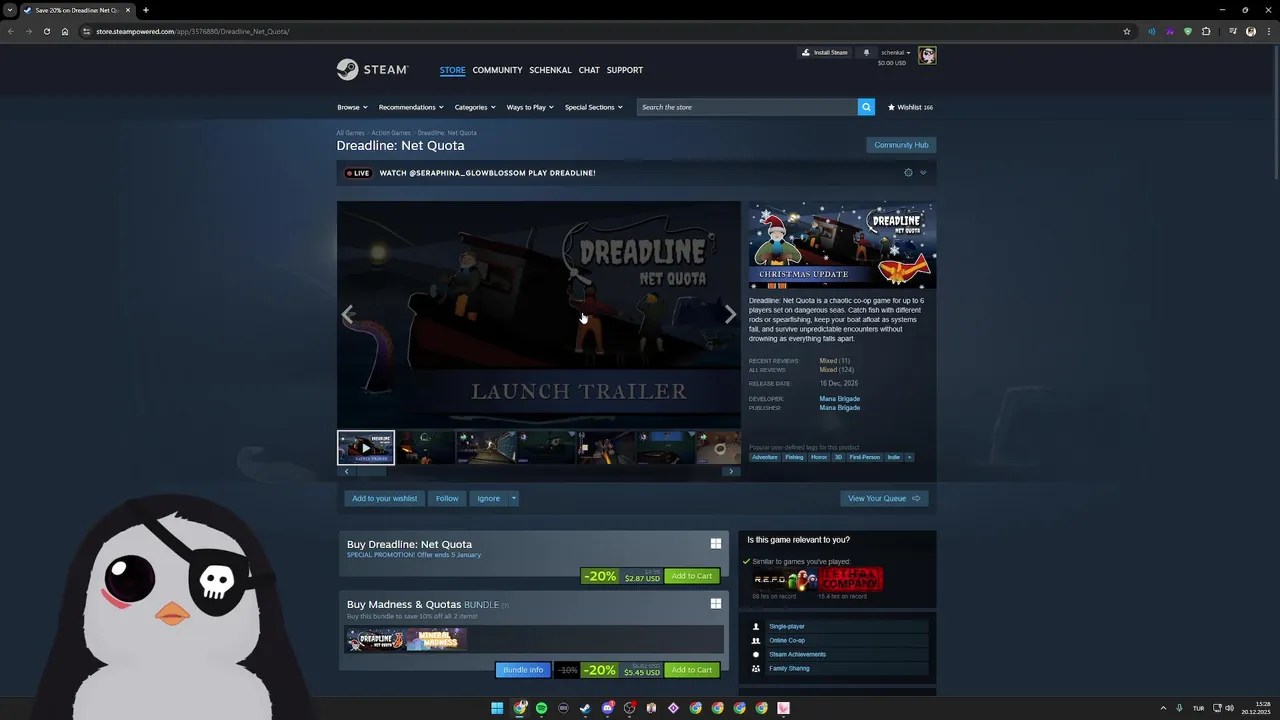Open the arrow dropdown beside the Ignore button
Screen dimensions: 1280x720
tap(513, 498)
